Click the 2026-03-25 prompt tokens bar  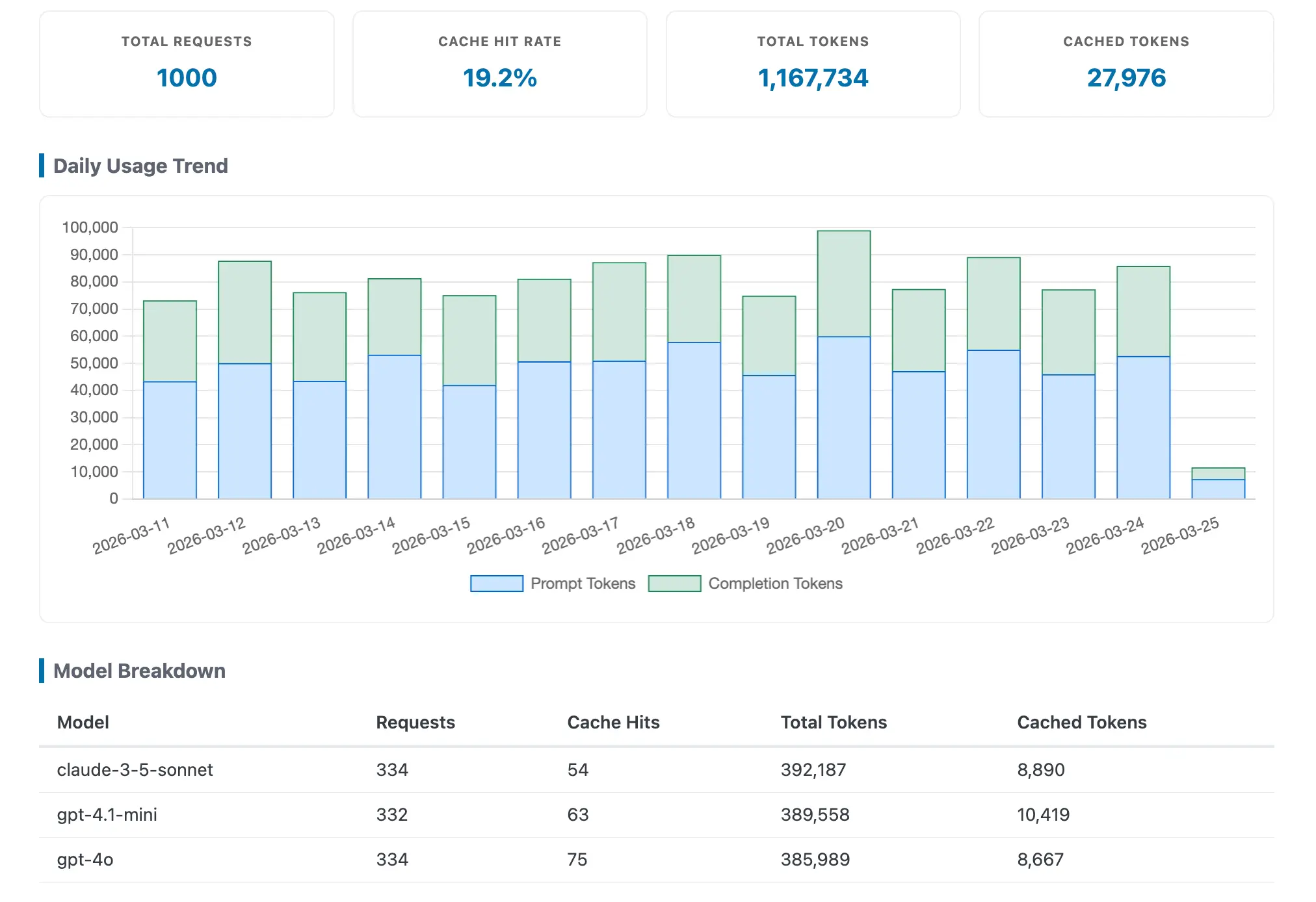tap(1218, 489)
